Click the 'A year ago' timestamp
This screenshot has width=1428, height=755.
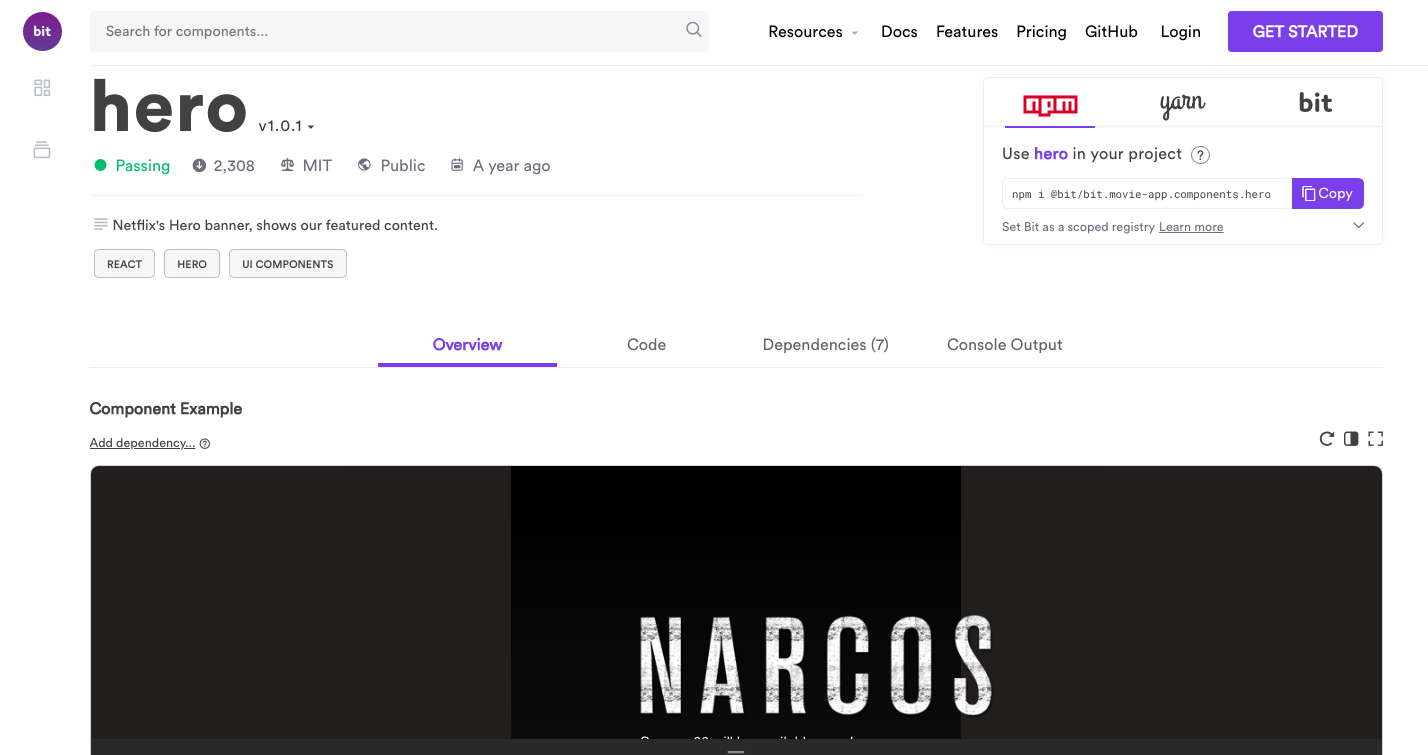pyautogui.click(x=511, y=165)
